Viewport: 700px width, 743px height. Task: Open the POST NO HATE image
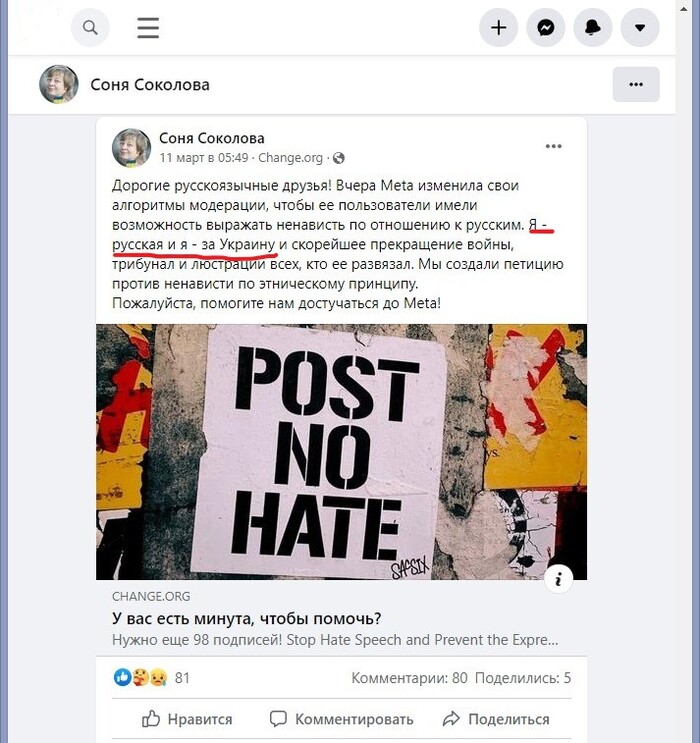point(341,452)
